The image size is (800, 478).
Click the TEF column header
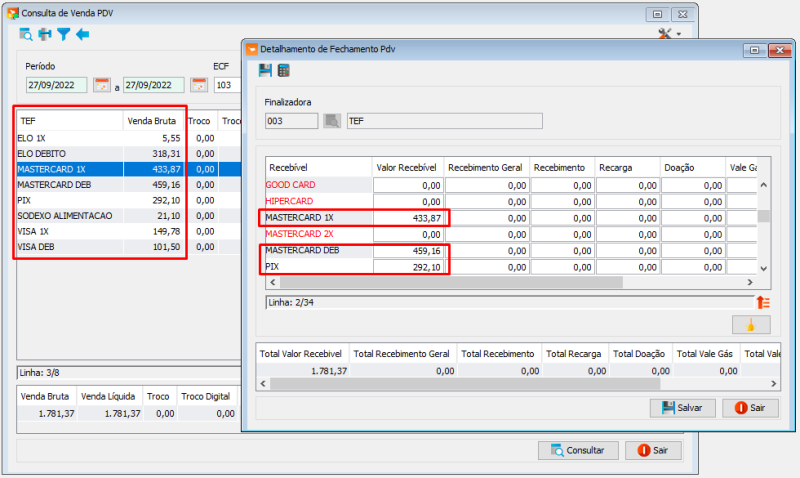pyautogui.click(x=70, y=121)
